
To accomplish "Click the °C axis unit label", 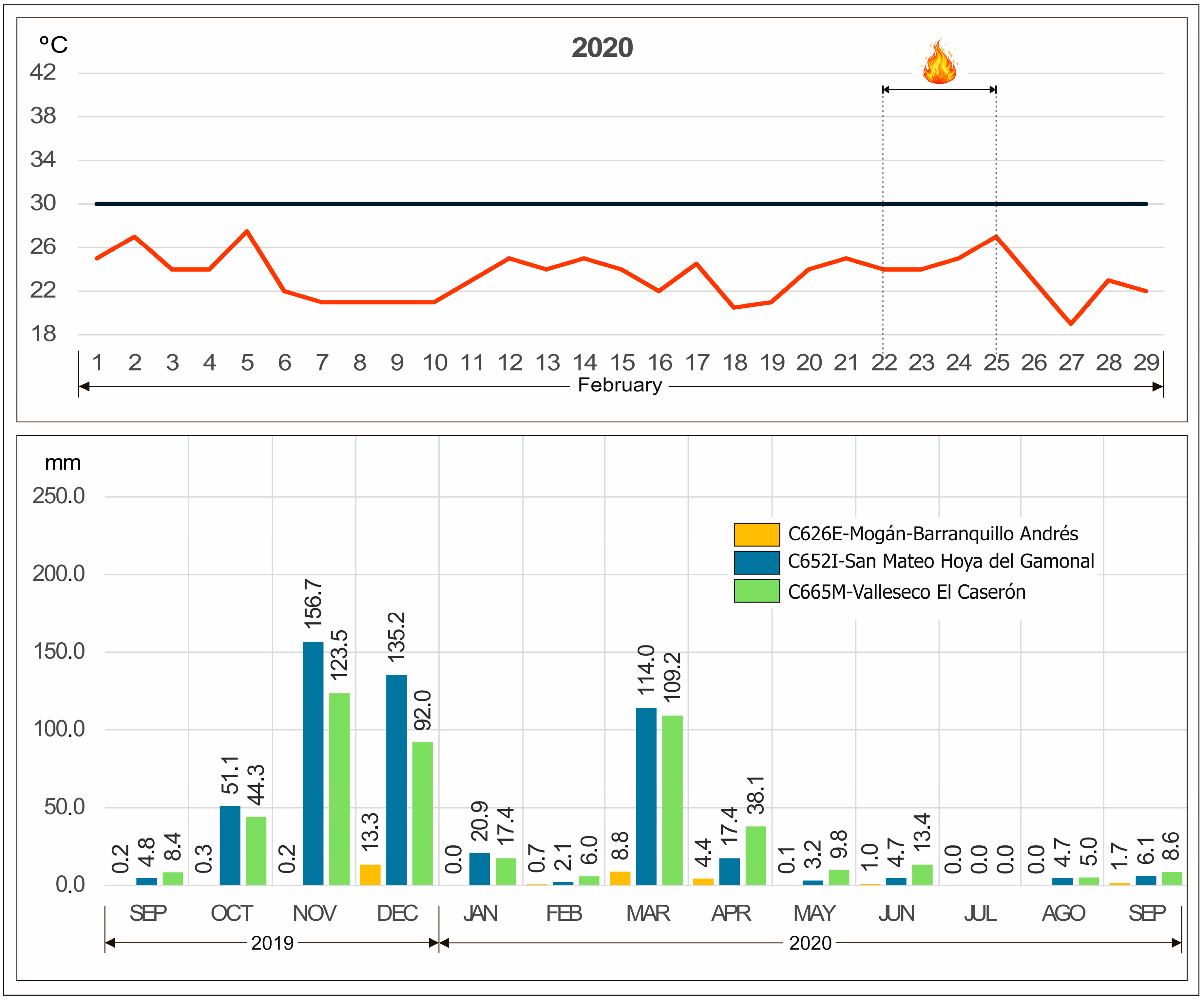I will (x=53, y=45).
